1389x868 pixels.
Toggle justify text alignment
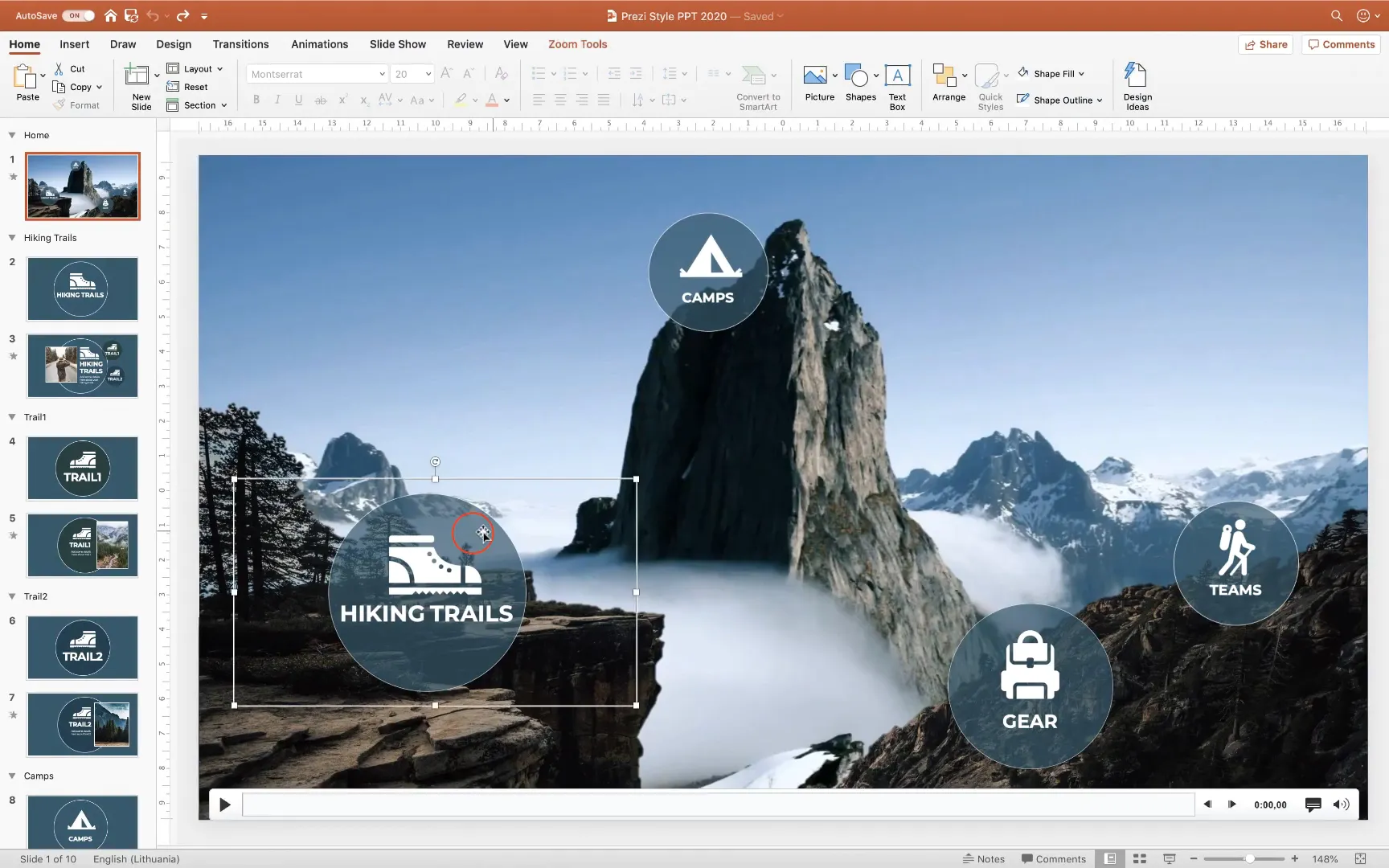[604, 100]
